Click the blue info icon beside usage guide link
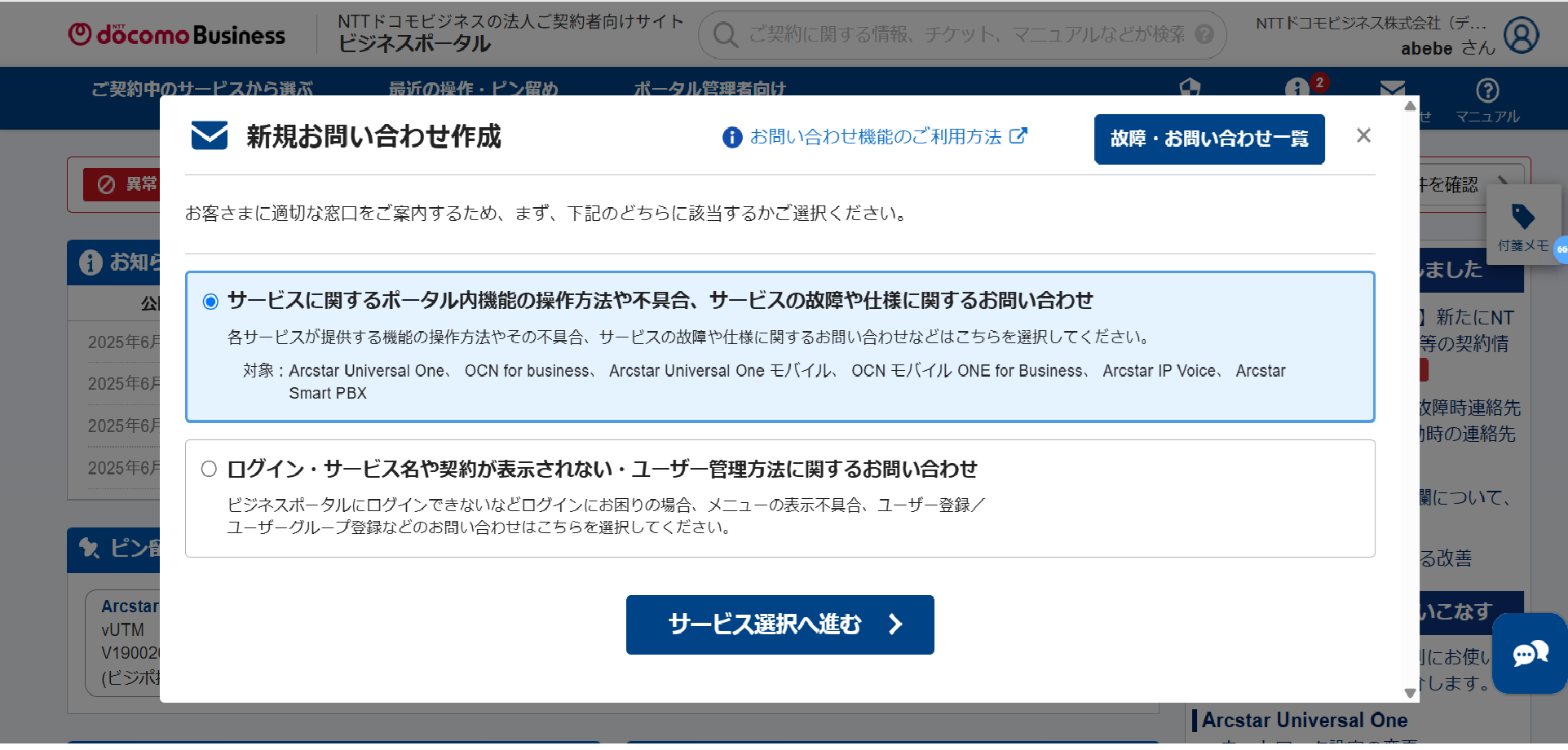 pyautogui.click(x=732, y=137)
